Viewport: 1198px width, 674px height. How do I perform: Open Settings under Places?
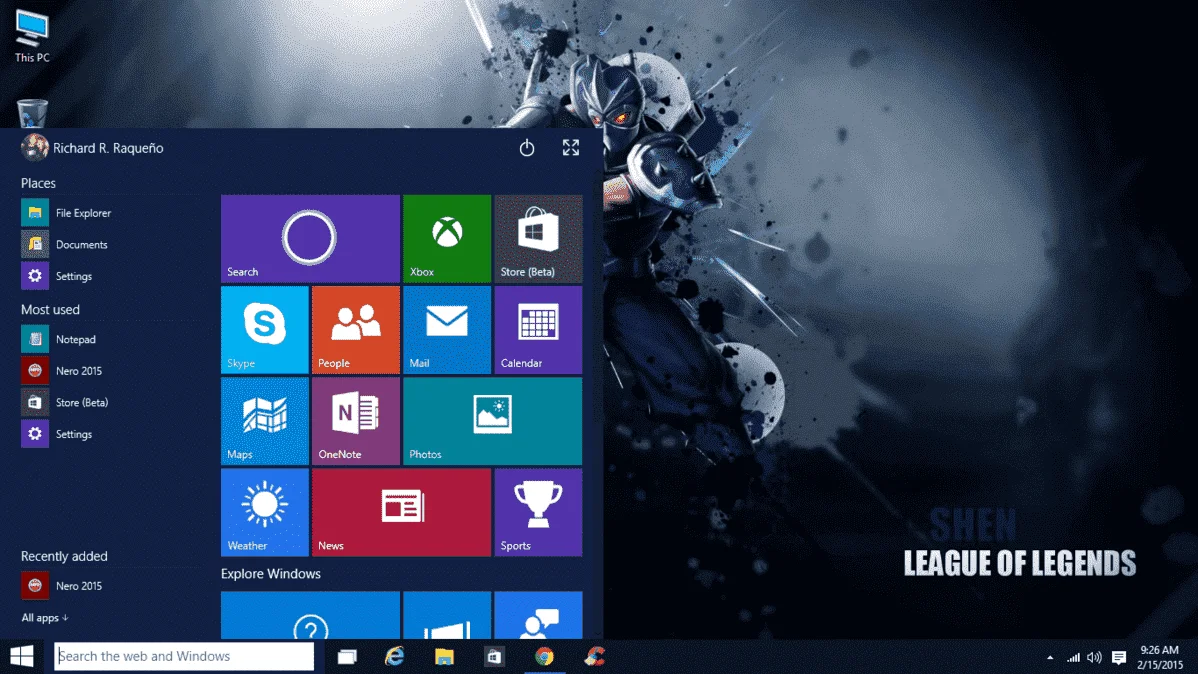point(57,276)
